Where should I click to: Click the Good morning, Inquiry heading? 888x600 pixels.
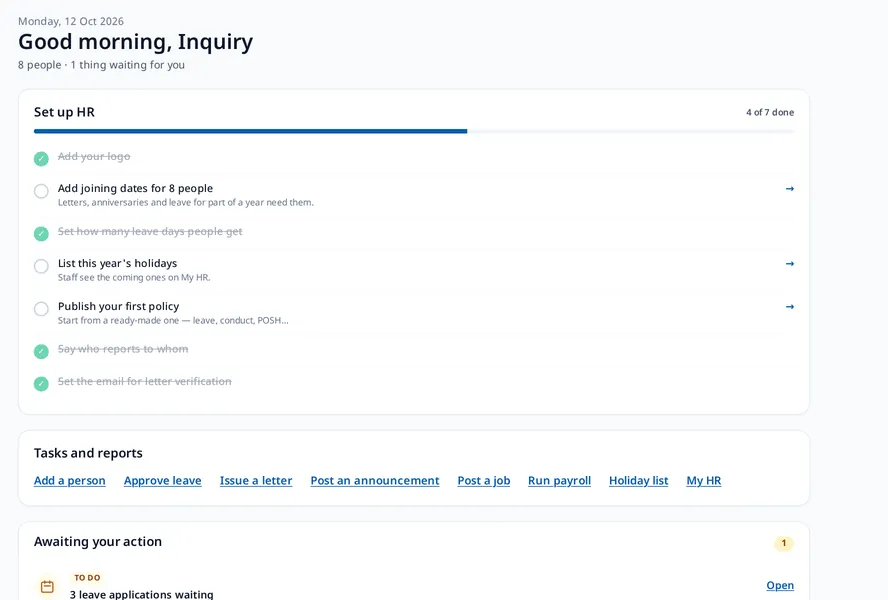pos(136,42)
